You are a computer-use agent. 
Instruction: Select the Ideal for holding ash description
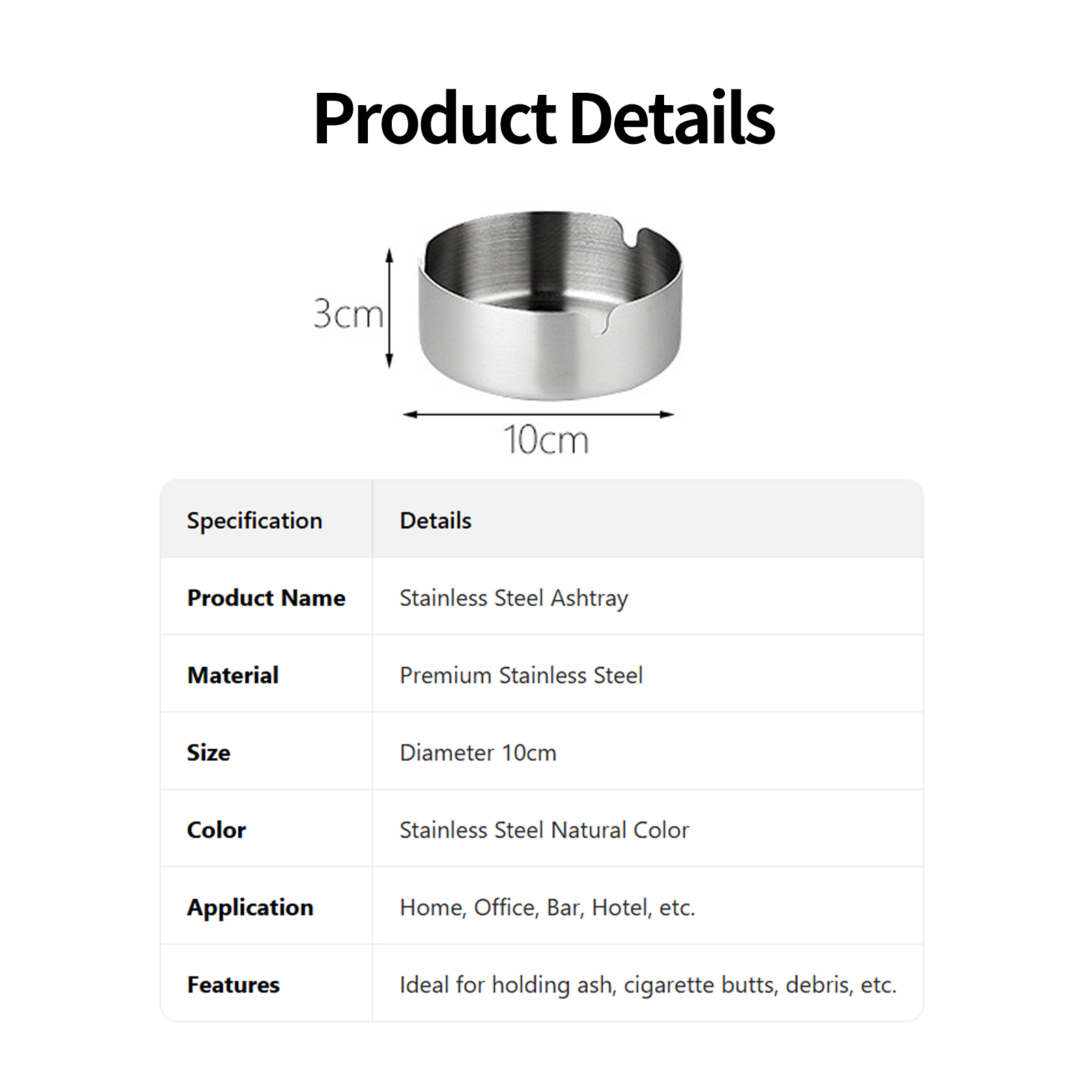pyautogui.click(x=647, y=985)
